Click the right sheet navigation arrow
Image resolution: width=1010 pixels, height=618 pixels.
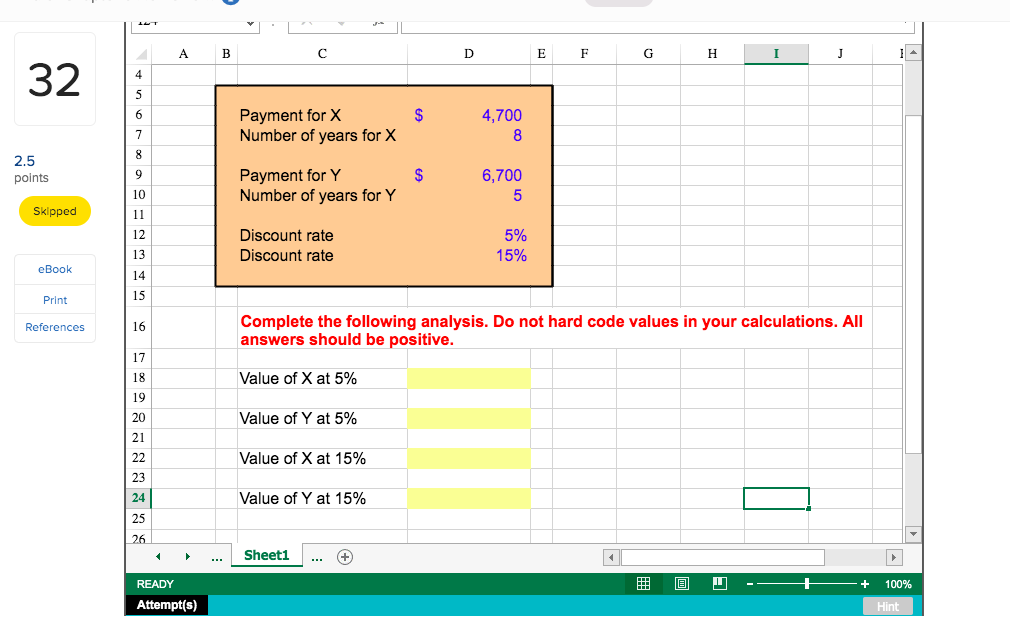(188, 556)
